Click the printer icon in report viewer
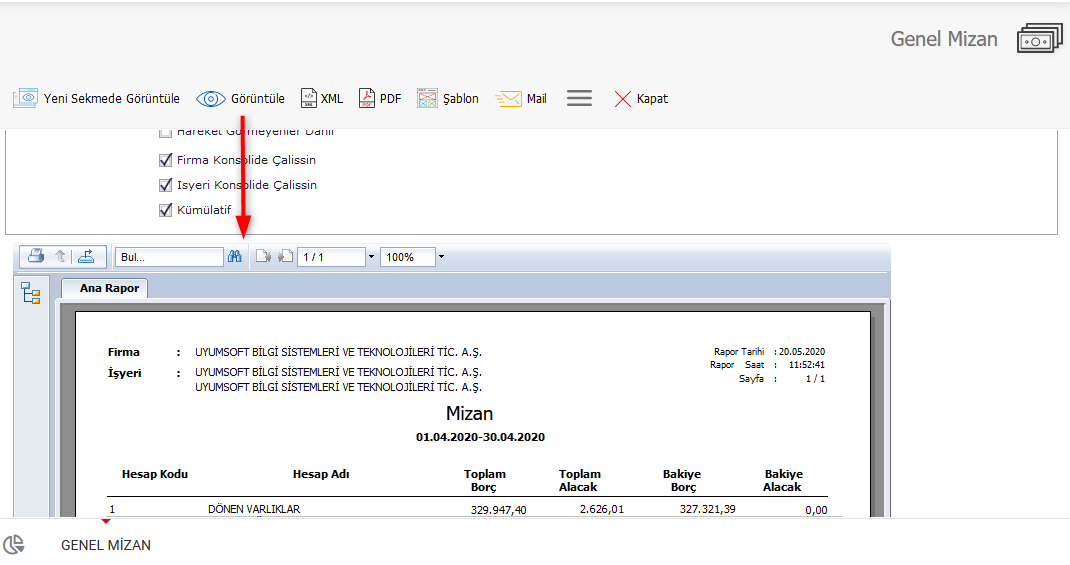This screenshot has height=565, width=1070. point(36,256)
